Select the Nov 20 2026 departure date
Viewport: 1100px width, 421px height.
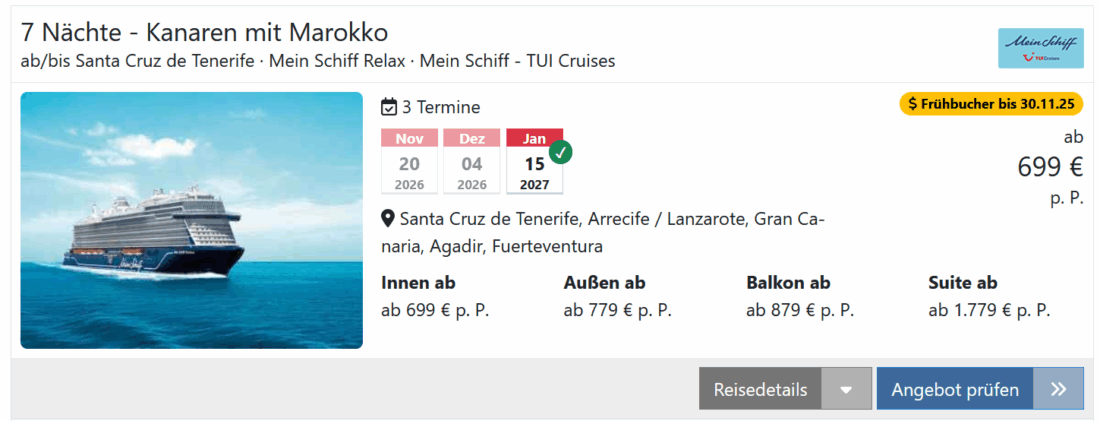409,162
